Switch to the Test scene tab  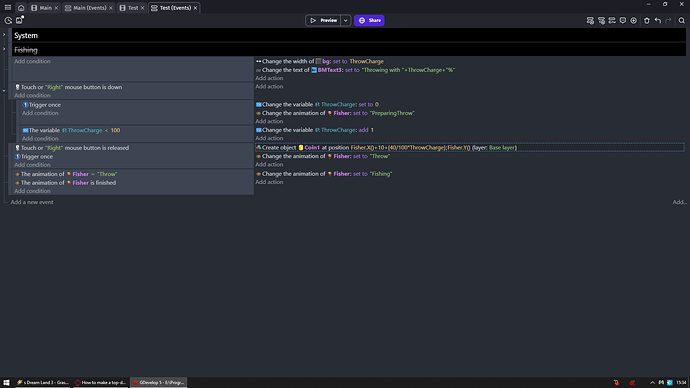(x=132, y=8)
